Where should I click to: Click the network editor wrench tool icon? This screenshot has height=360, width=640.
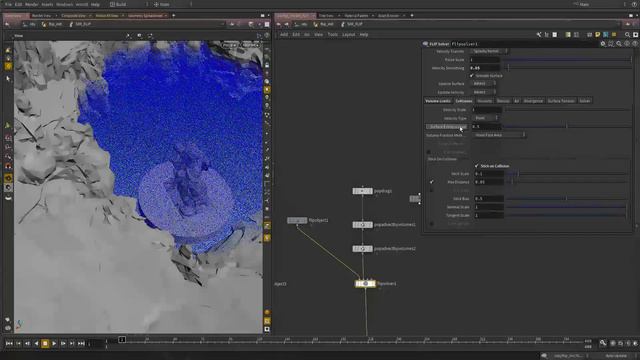point(539,35)
